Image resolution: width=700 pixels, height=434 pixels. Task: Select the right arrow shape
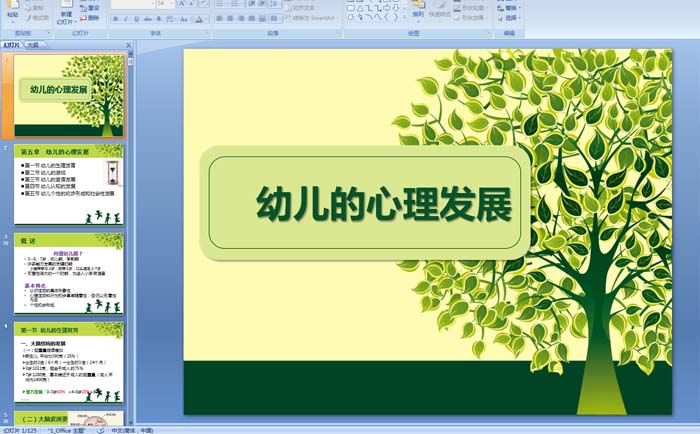pos(387,8)
